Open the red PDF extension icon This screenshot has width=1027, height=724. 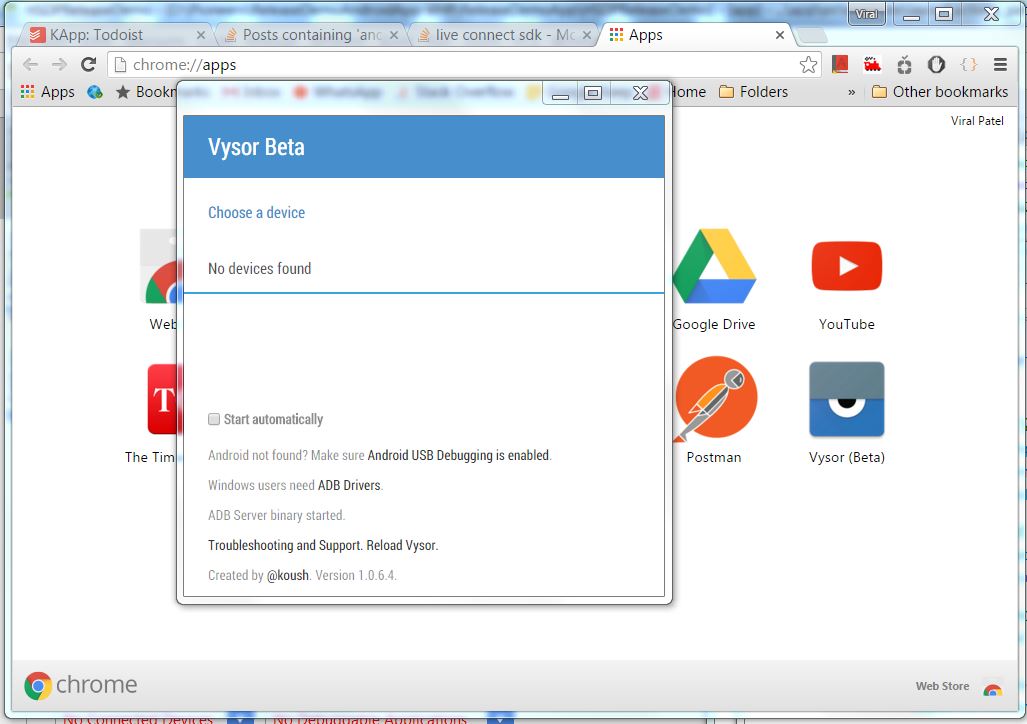click(x=840, y=64)
